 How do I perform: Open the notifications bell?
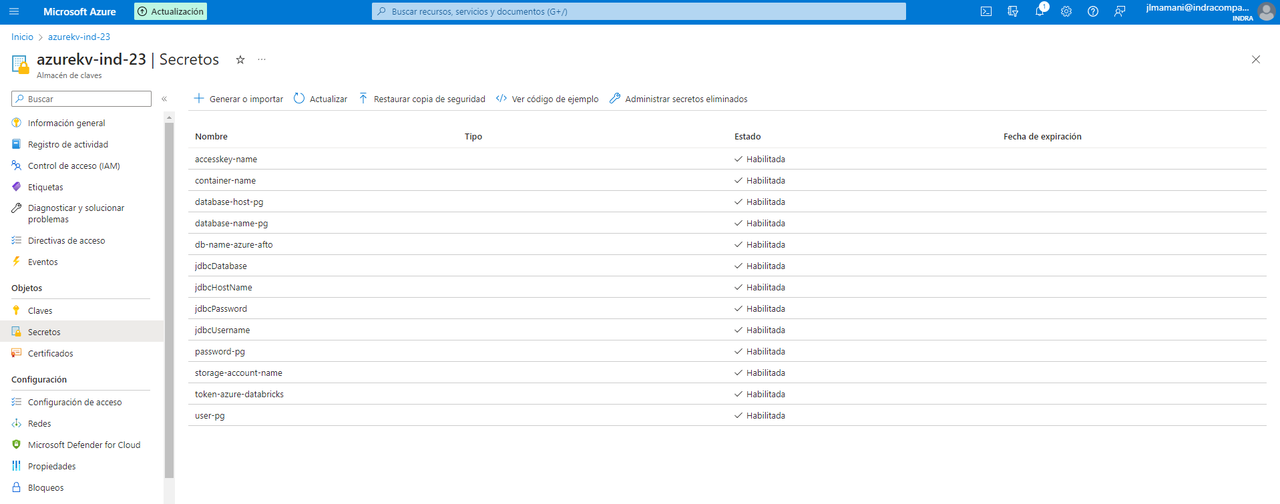point(1040,11)
